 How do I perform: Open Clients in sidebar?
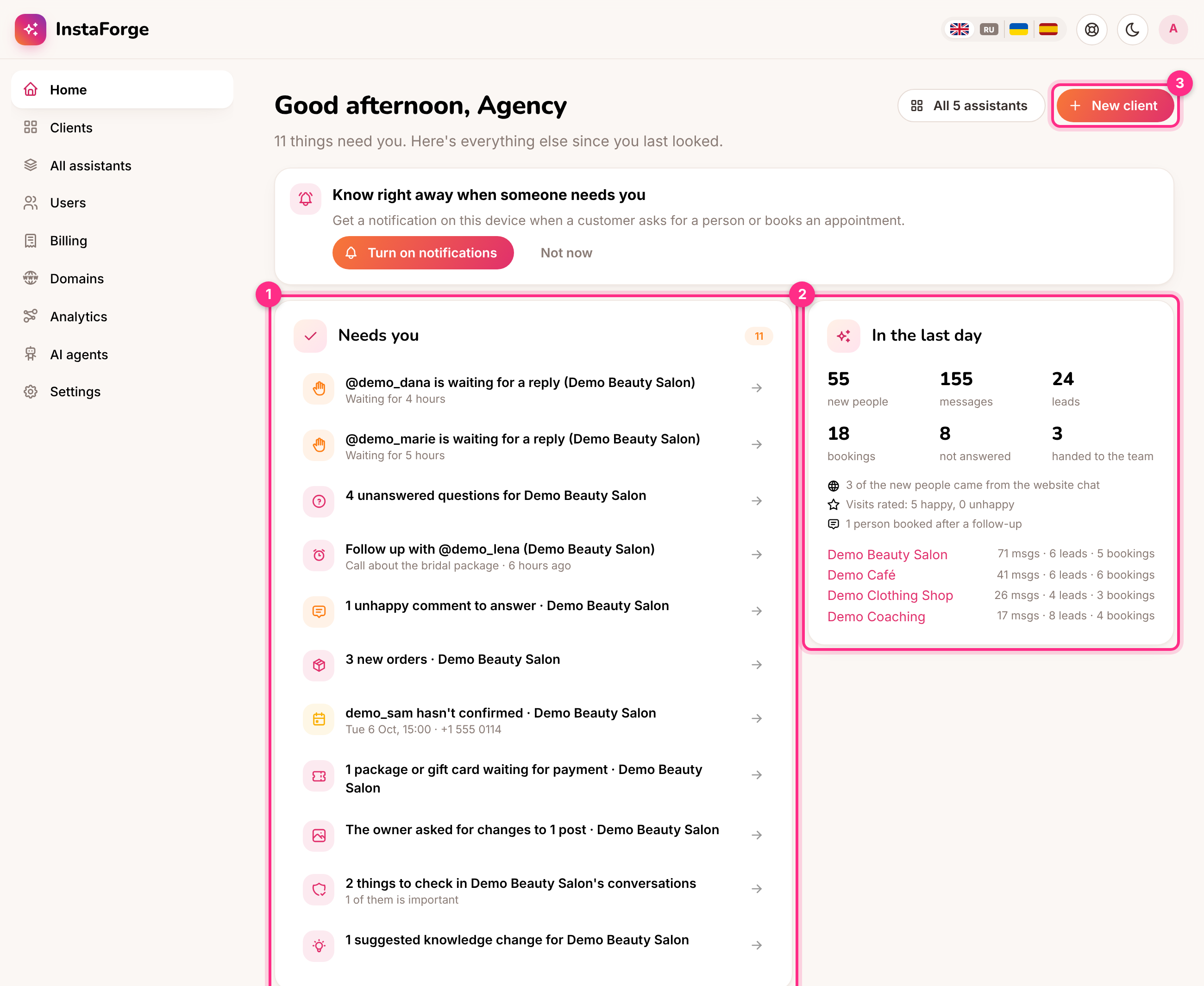tap(122, 128)
